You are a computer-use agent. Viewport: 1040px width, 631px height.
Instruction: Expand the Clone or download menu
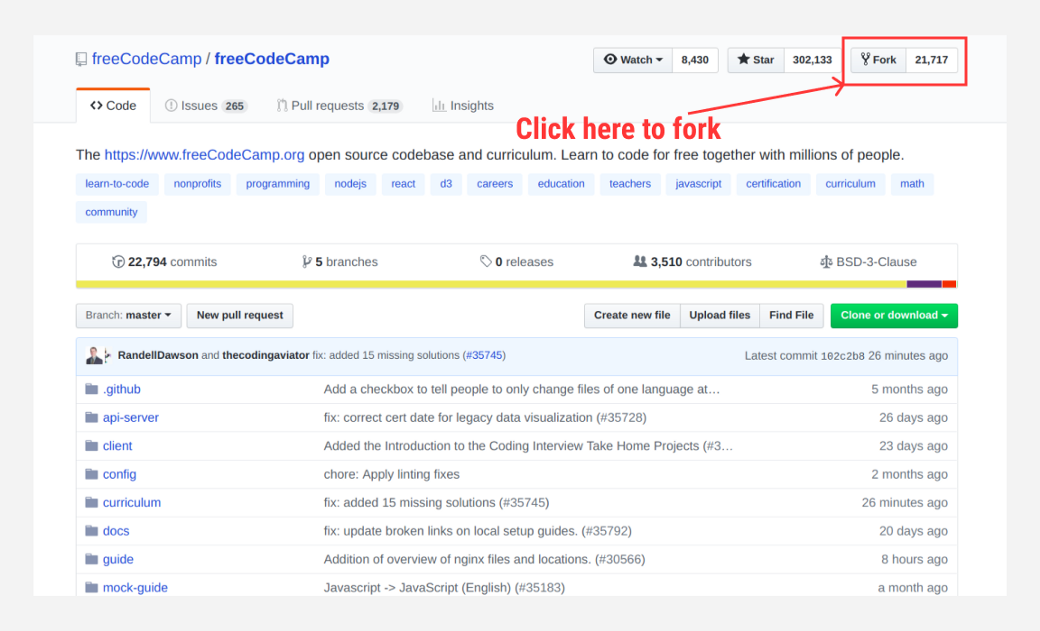[894, 315]
